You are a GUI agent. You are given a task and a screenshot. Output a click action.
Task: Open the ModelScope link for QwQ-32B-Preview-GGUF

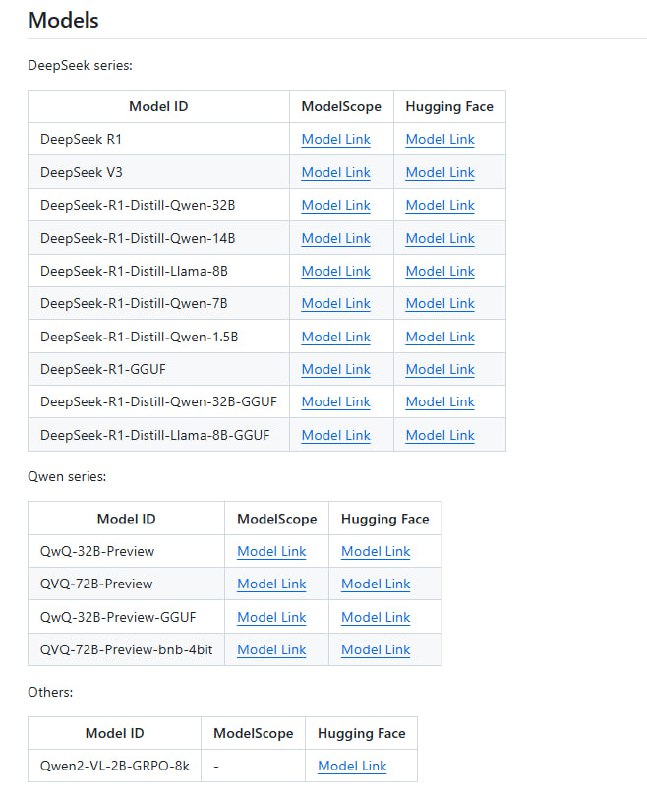point(272,618)
